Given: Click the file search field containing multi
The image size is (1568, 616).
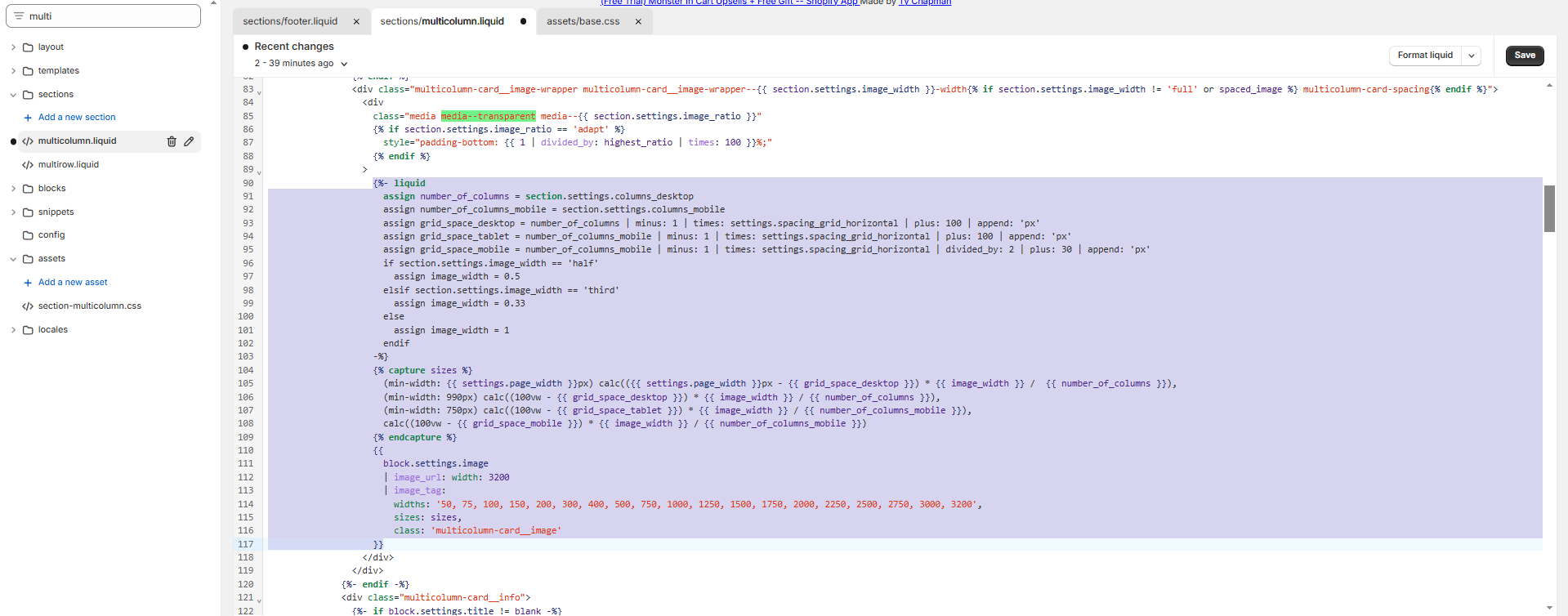Looking at the screenshot, I should 103,16.
